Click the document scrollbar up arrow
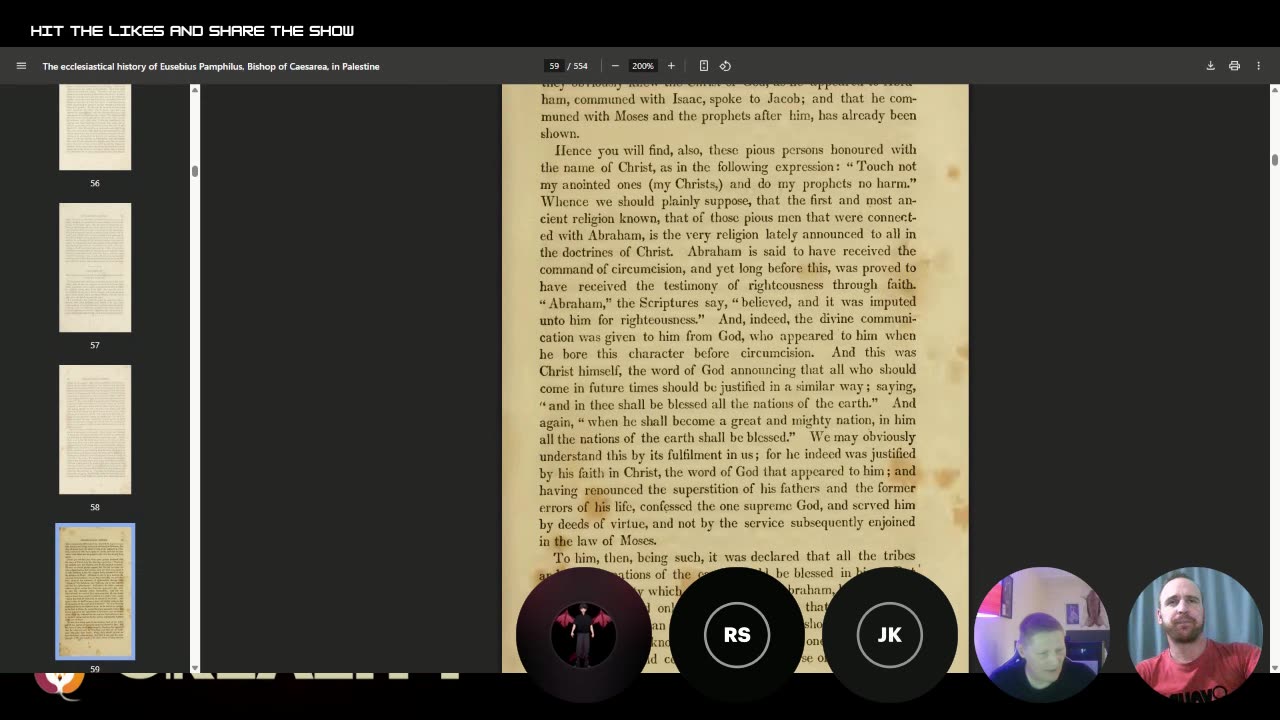 click(x=1274, y=90)
